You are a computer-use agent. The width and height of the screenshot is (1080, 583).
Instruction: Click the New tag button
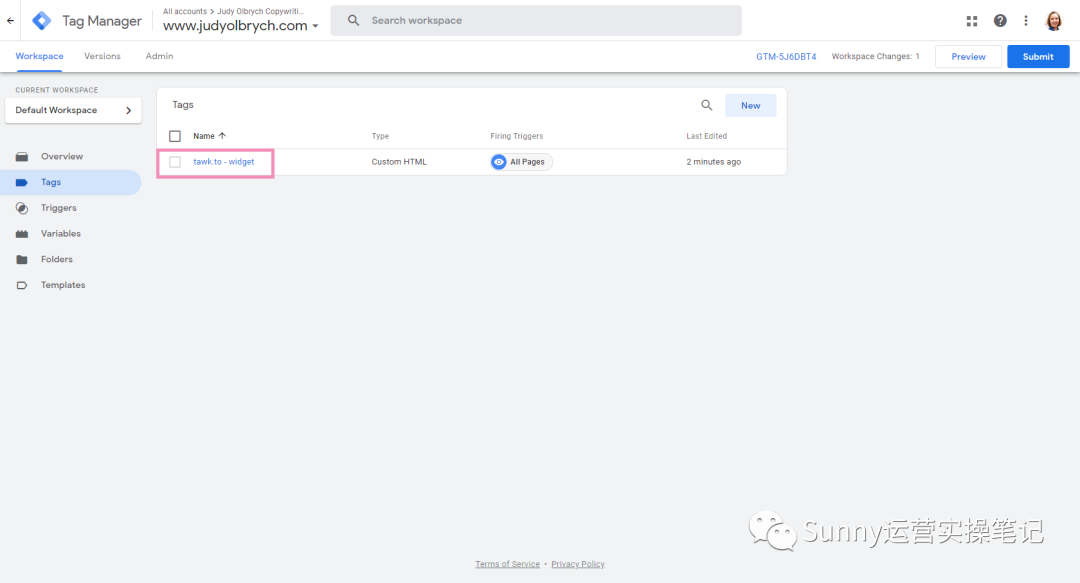pos(750,105)
